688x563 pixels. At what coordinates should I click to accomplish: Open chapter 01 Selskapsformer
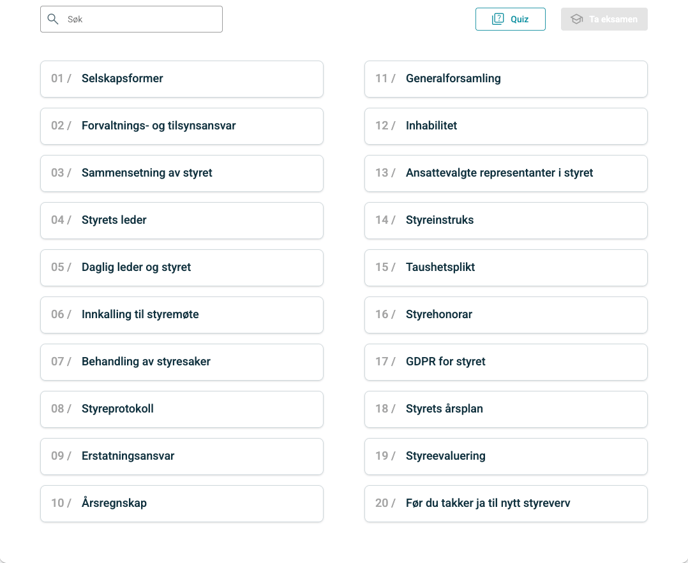click(x=181, y=79)
